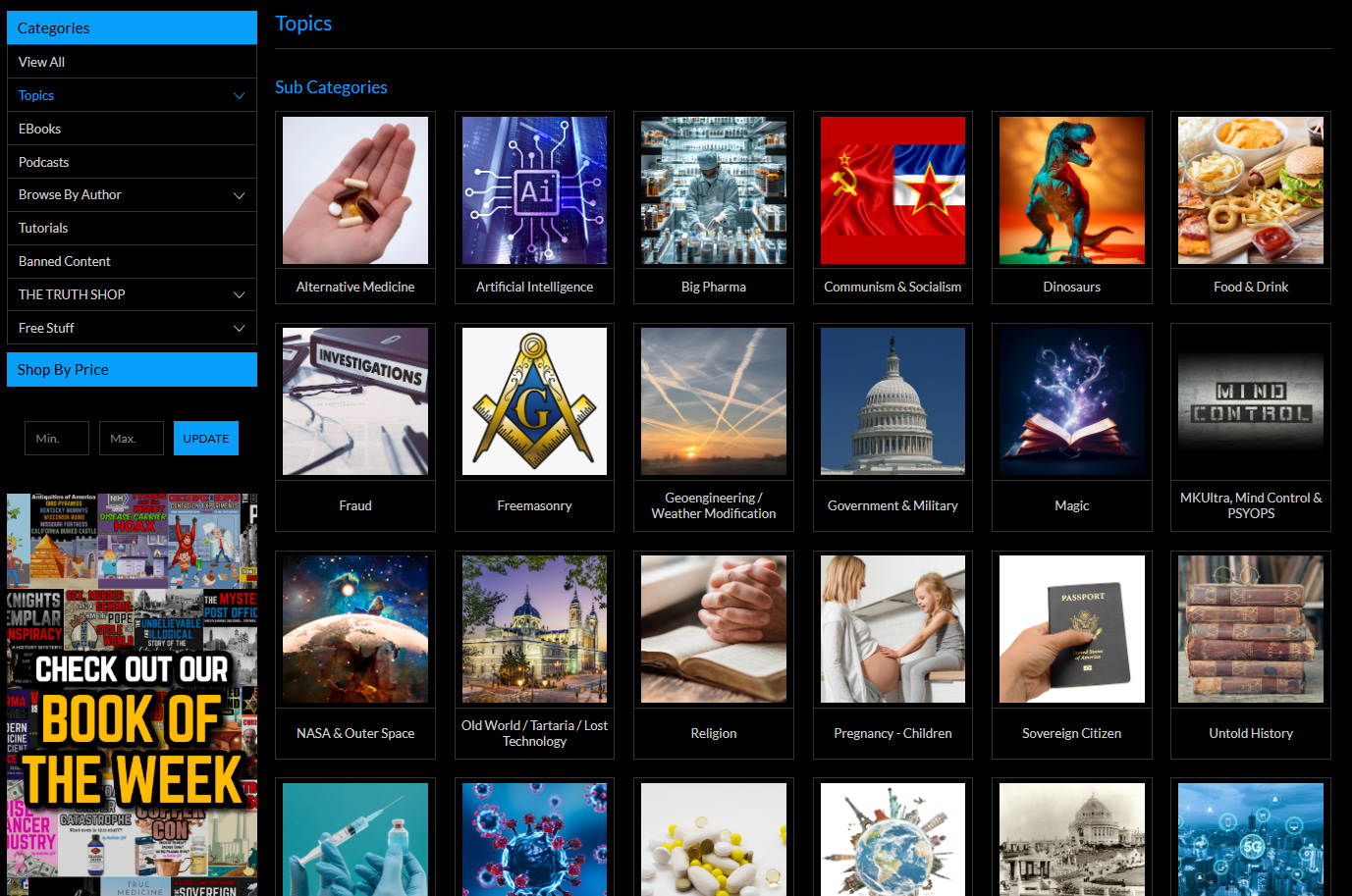Open the Artificial Intelligence category image
Screen dimensions: 1352x896
click(534, 190)
